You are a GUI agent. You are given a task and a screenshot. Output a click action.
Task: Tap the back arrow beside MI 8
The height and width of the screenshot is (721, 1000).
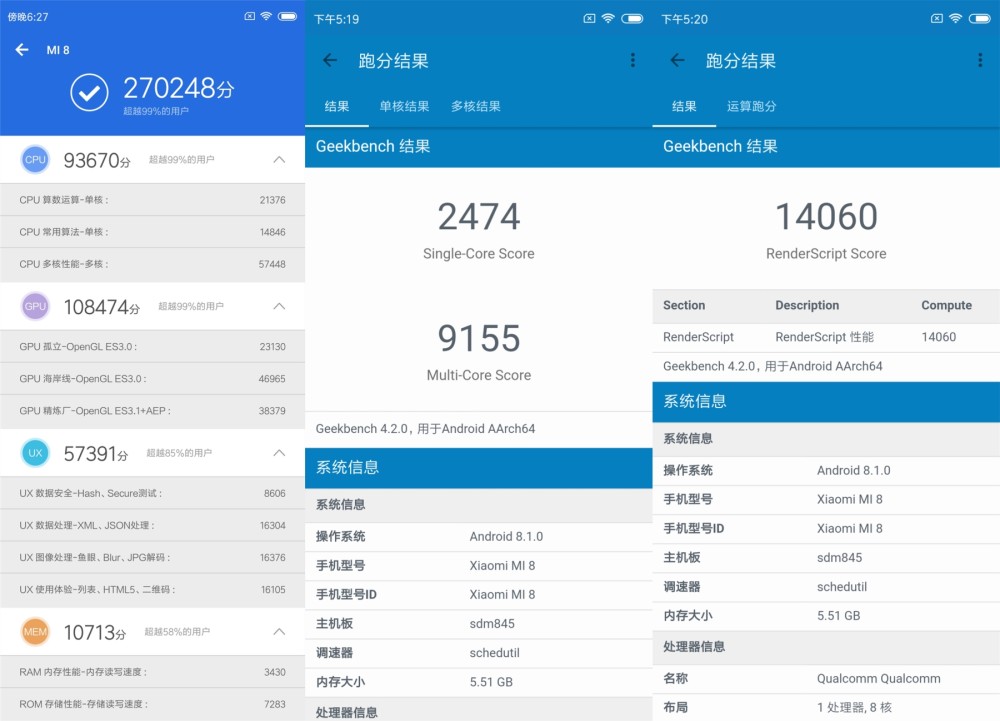coord(22,50)
